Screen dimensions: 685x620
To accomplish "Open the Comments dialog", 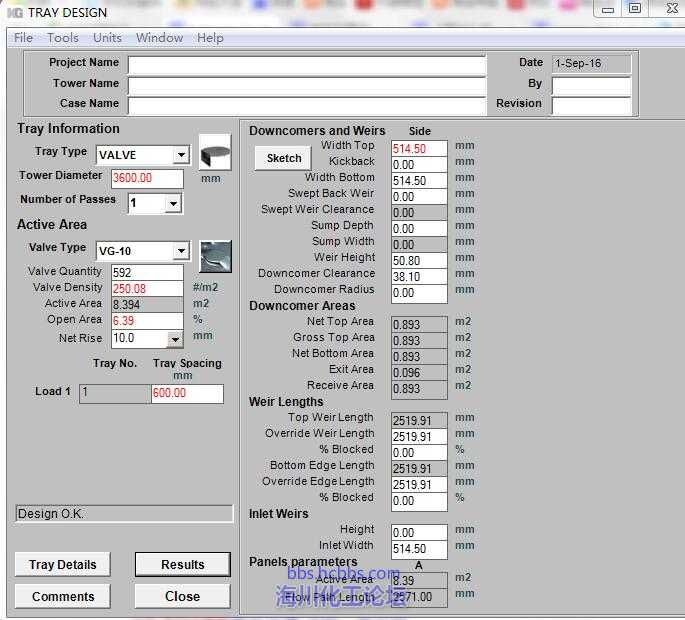I will 62,596.
